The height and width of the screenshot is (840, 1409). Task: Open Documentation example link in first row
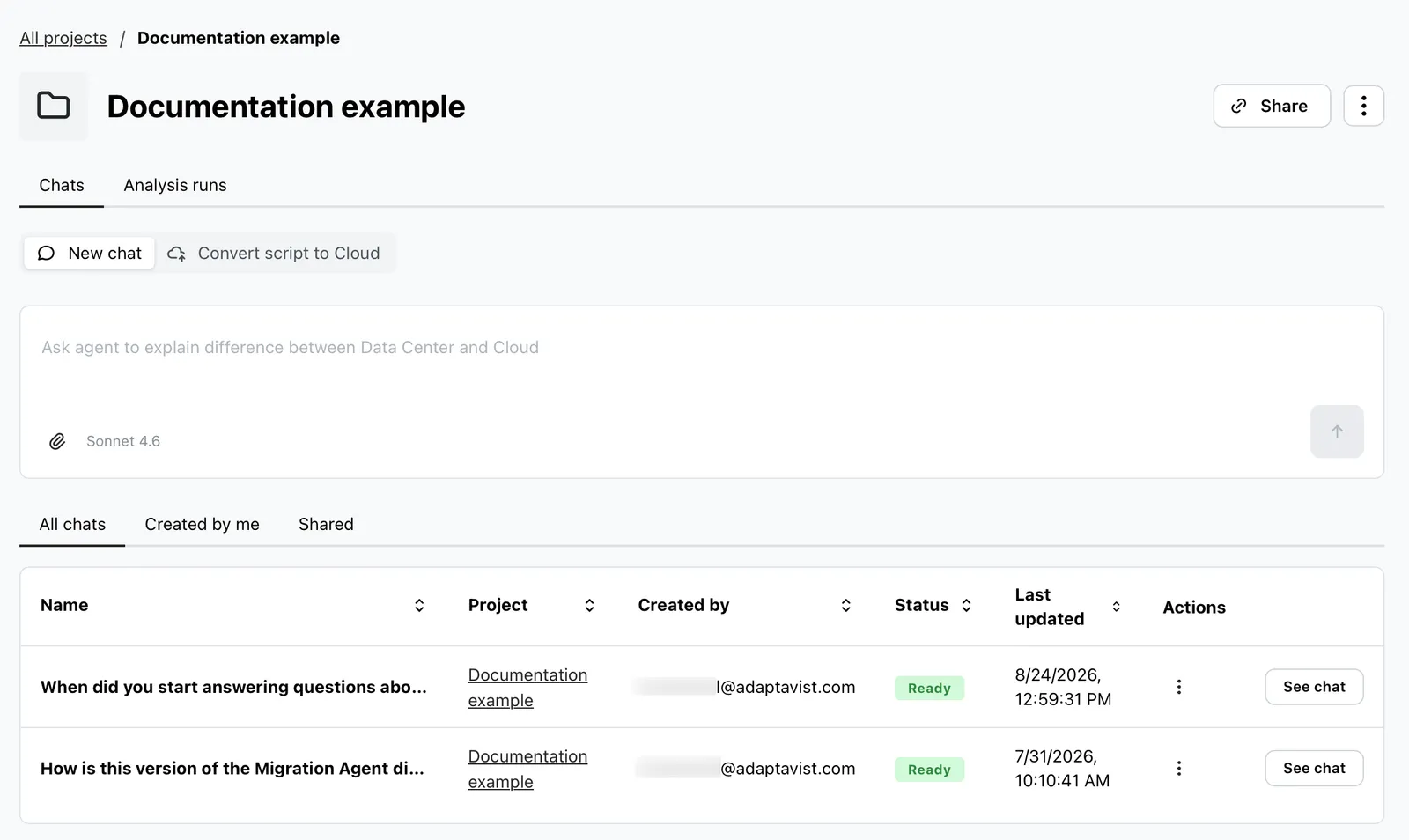pos(527,688)
